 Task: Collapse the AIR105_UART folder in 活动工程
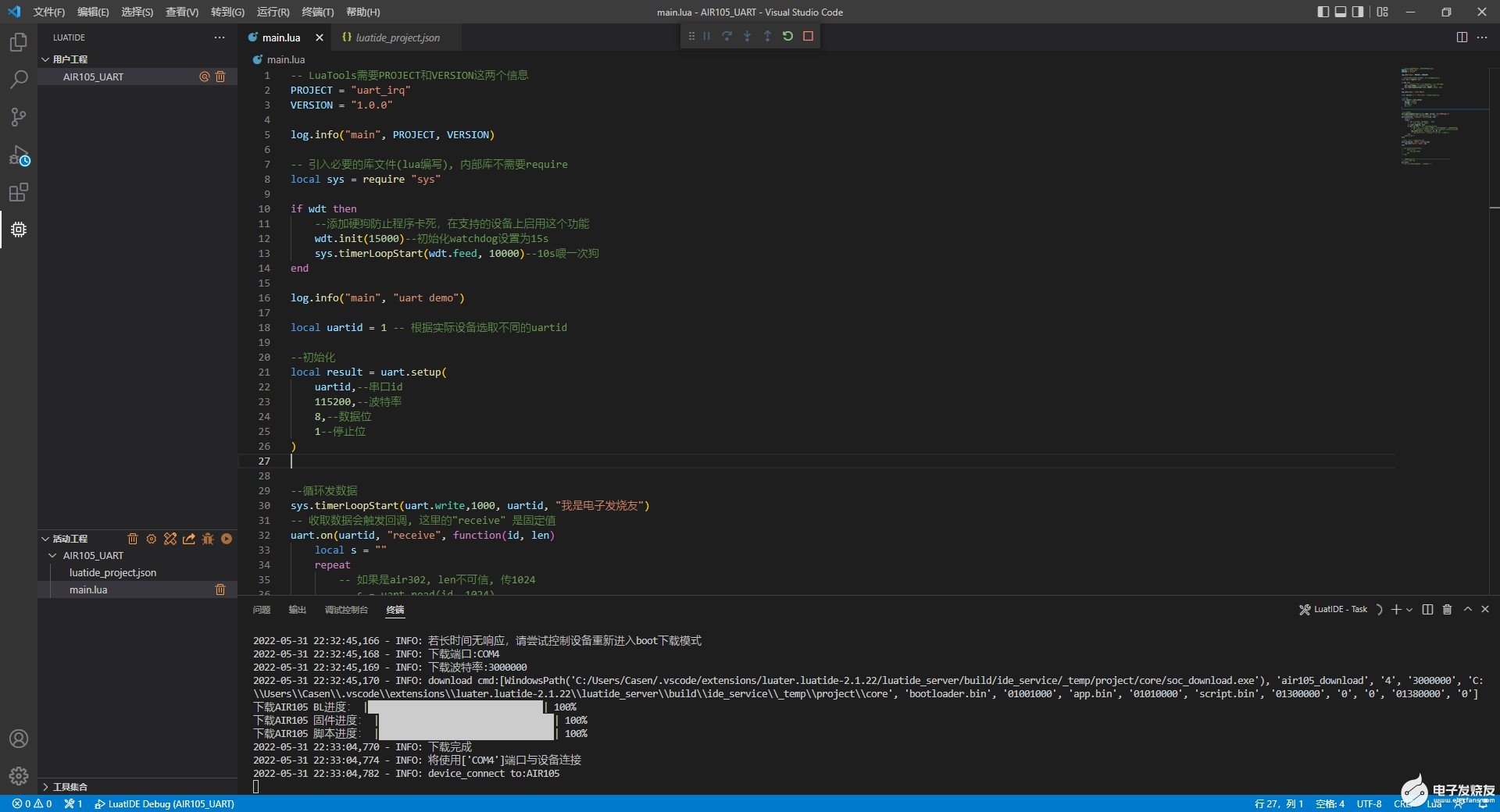52,556
